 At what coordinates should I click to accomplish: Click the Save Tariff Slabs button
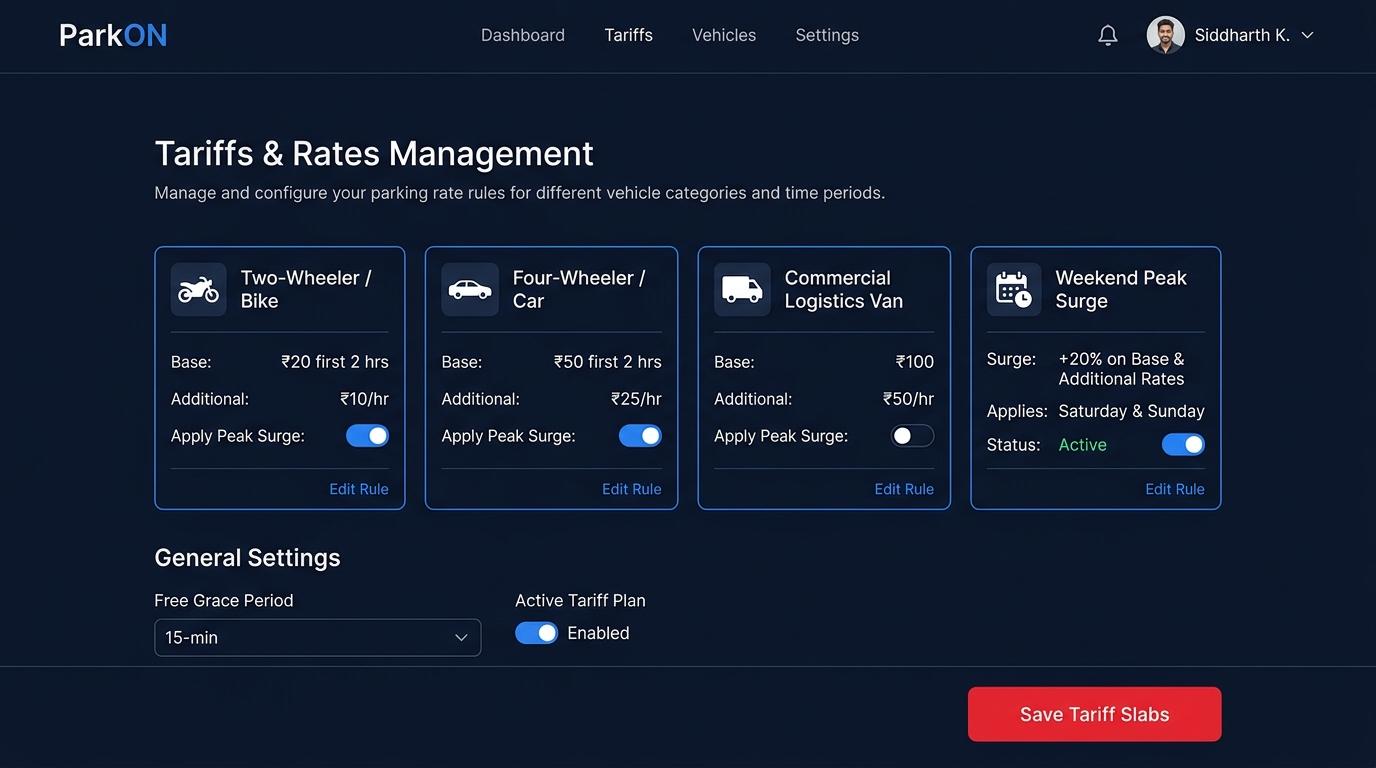(x=1094, y=714)
